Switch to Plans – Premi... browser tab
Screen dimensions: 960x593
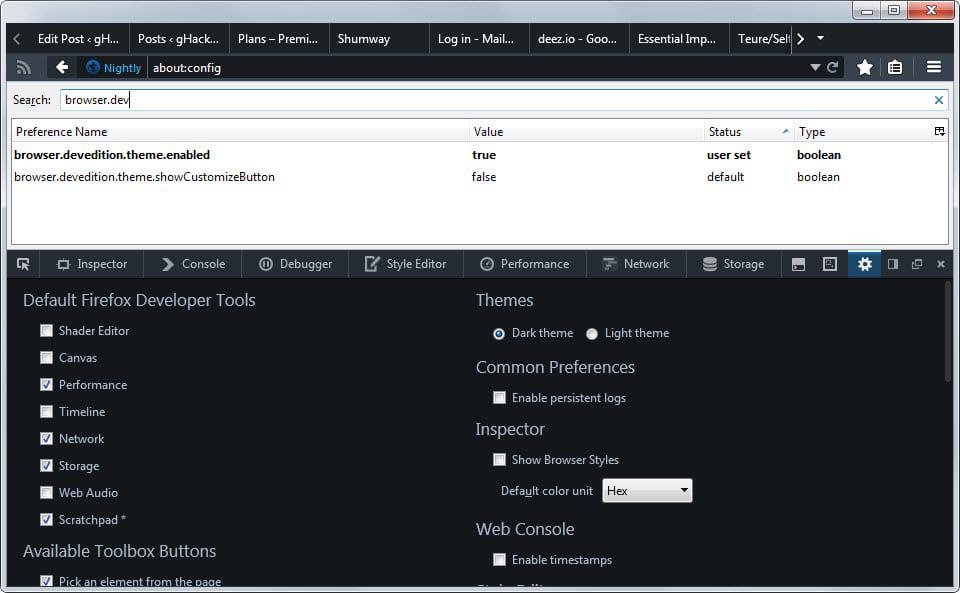tap(279, 39)
